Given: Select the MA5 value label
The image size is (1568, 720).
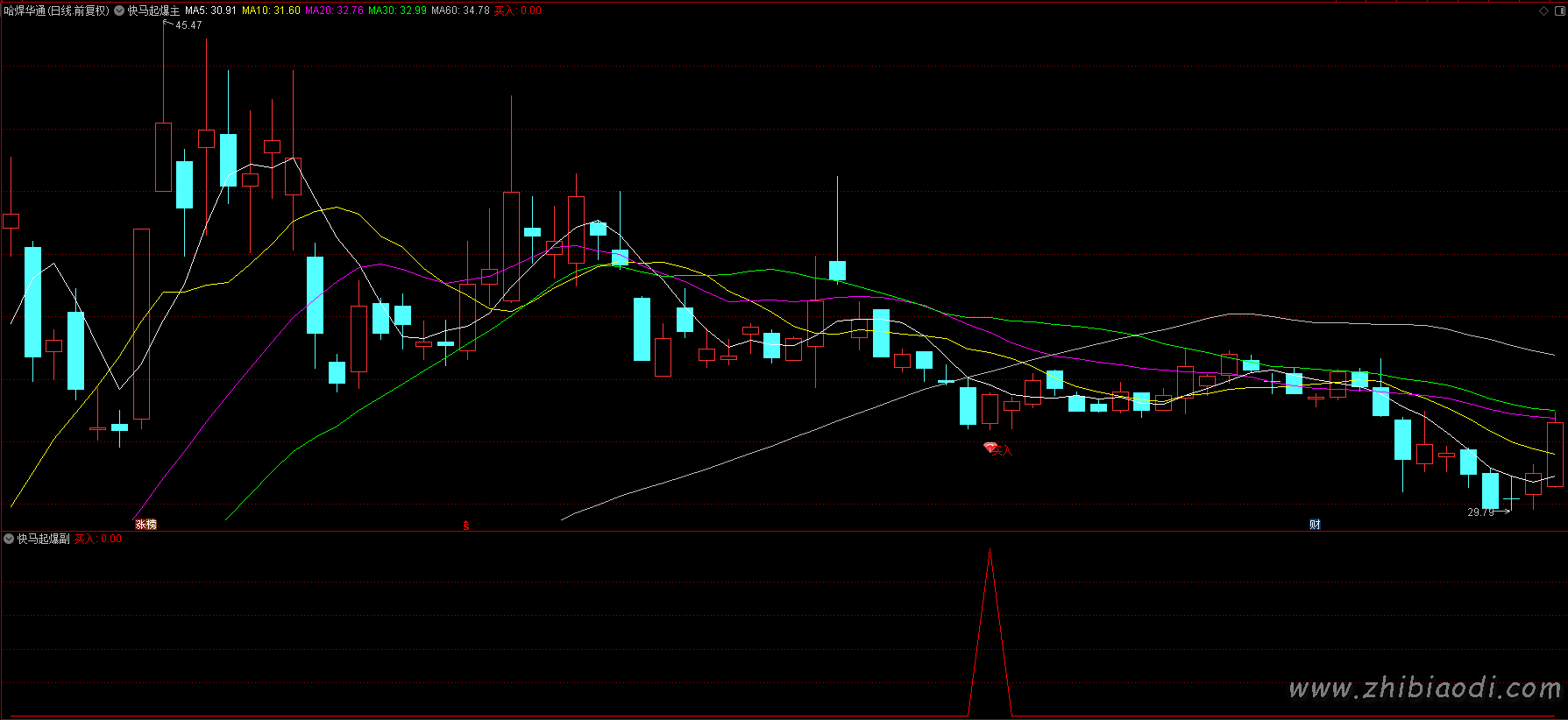Looking at the screenshot, I should 210,11.
